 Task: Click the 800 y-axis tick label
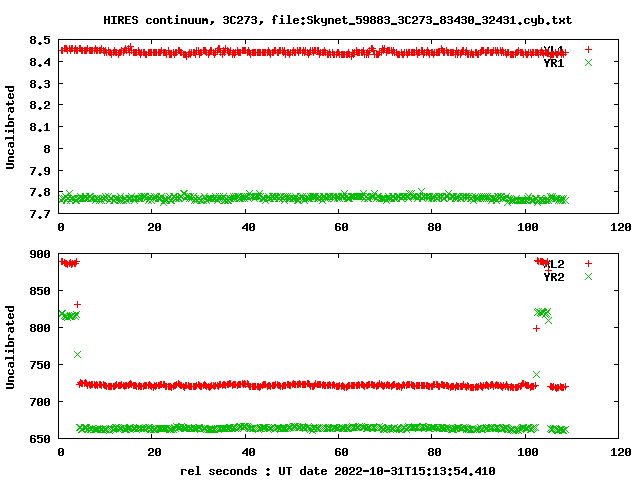[x=40, y=328]
